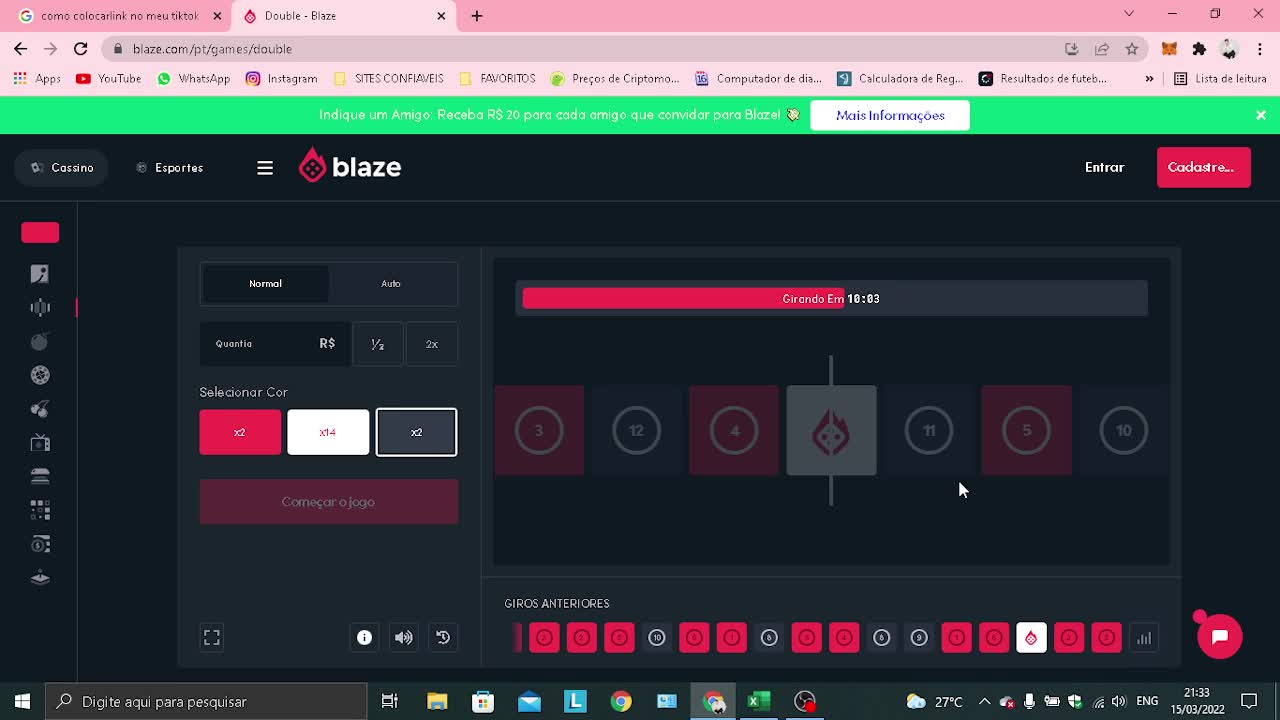This screenshot has width=1280, height=720.
Task: Click the Girando Em countdown progress bar
Action: [x=831, y=299]
